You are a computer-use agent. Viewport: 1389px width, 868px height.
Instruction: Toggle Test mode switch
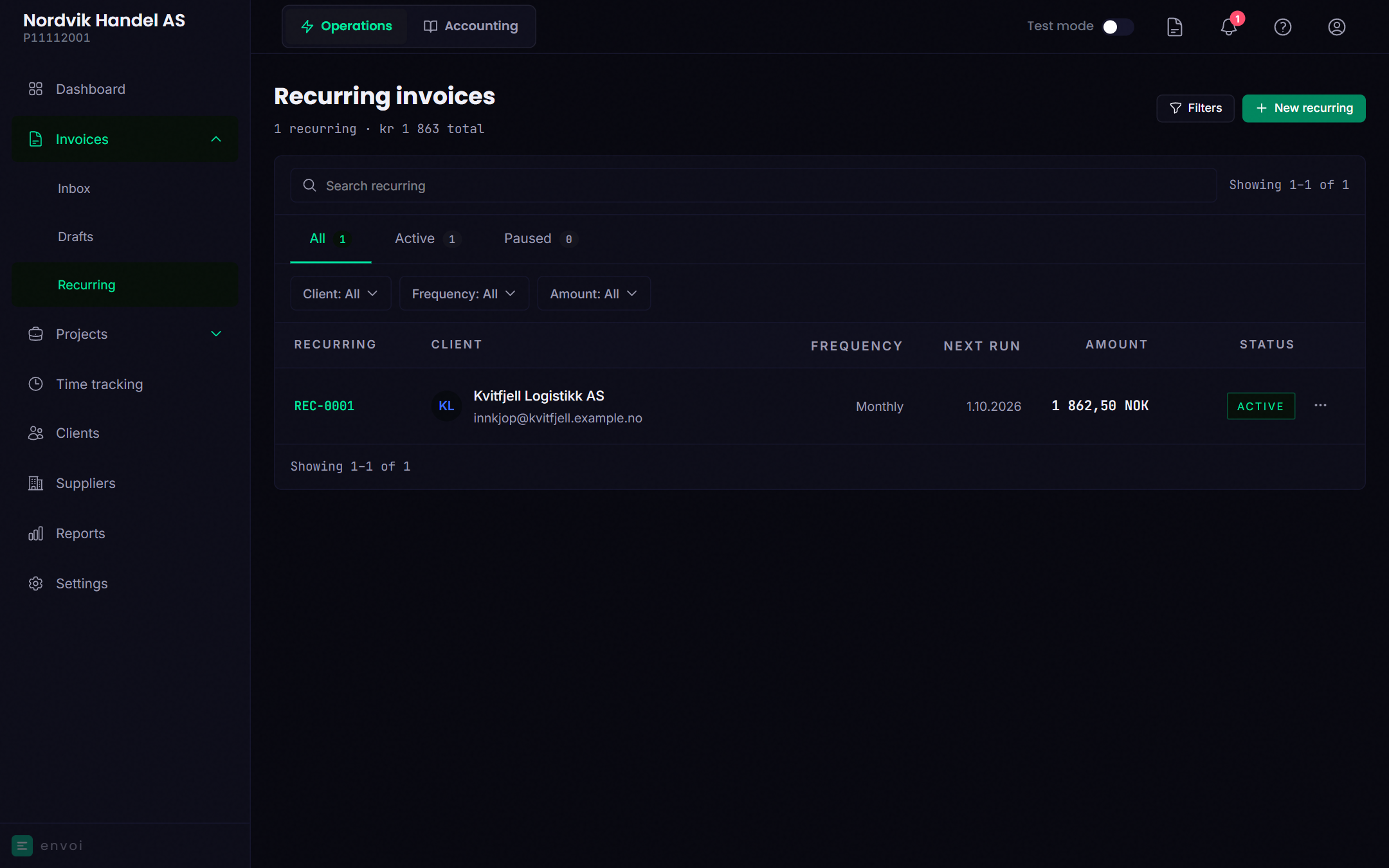coord(1118,26)
